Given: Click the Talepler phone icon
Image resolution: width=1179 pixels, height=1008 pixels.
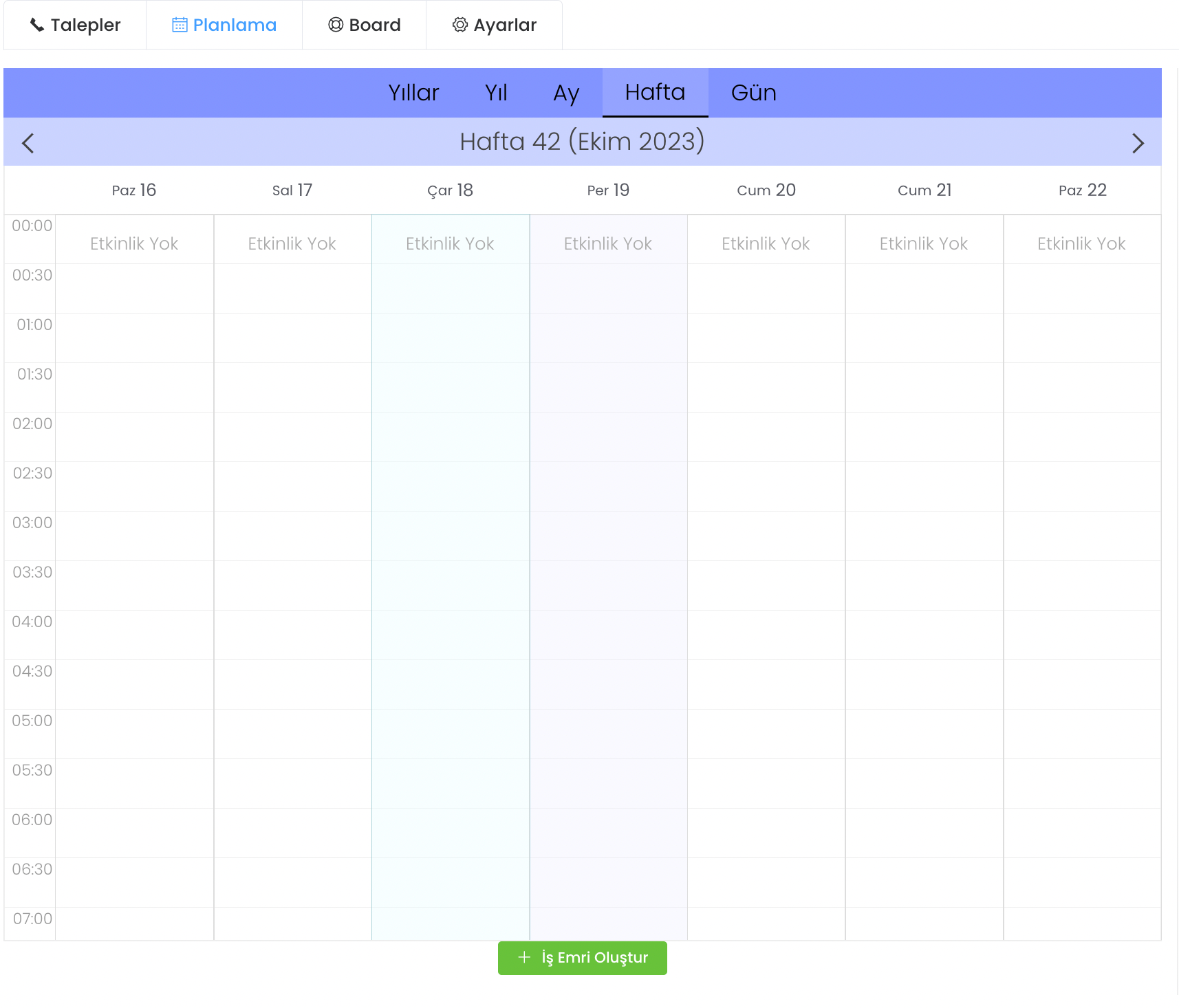Looking at the screenshot, I should pyautogui.click(x=37, y=25).
